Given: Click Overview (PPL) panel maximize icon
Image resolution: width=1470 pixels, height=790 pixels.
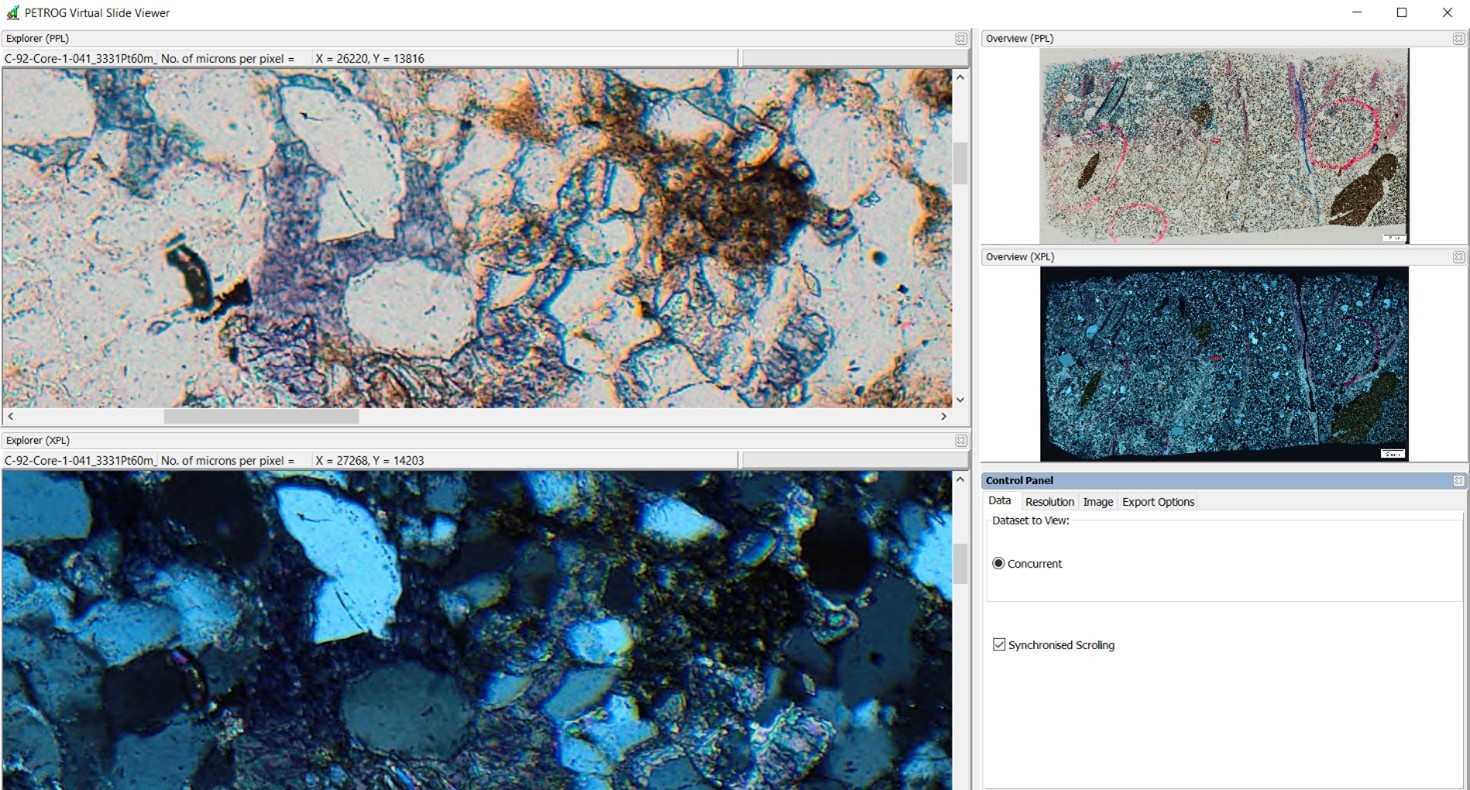Looking at the screenshot, I should pyautogui.click(x=1458, y=39).
